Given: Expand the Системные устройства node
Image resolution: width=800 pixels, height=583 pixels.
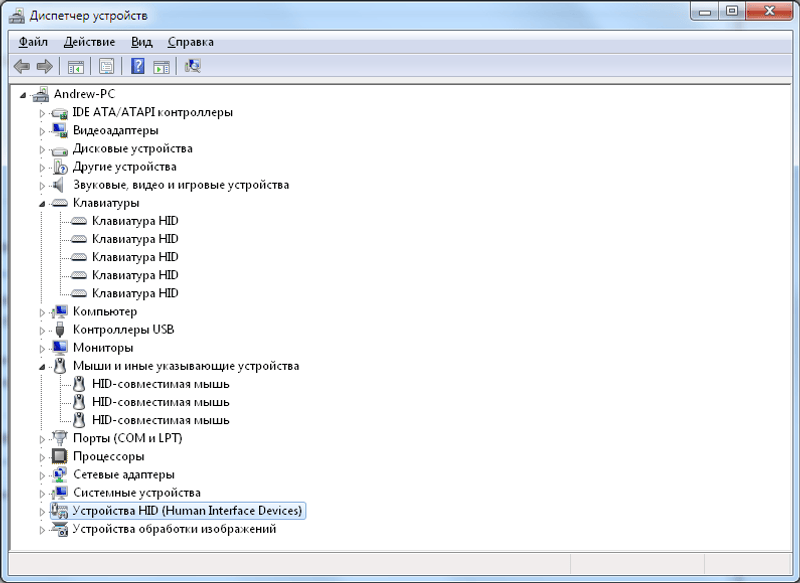Looking at the screenshot, I should 42,494.
